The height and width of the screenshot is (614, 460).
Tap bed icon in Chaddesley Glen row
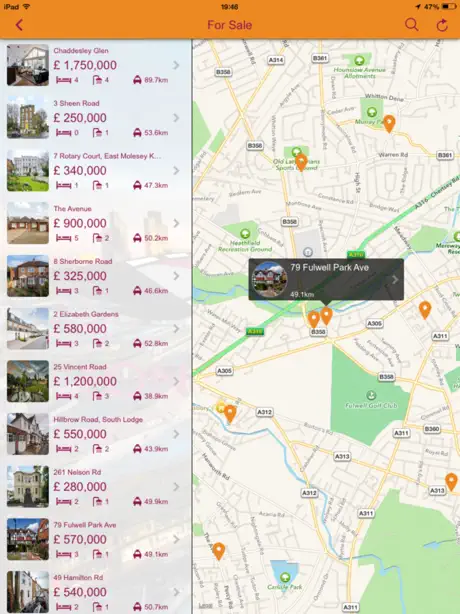click(63, 80)
